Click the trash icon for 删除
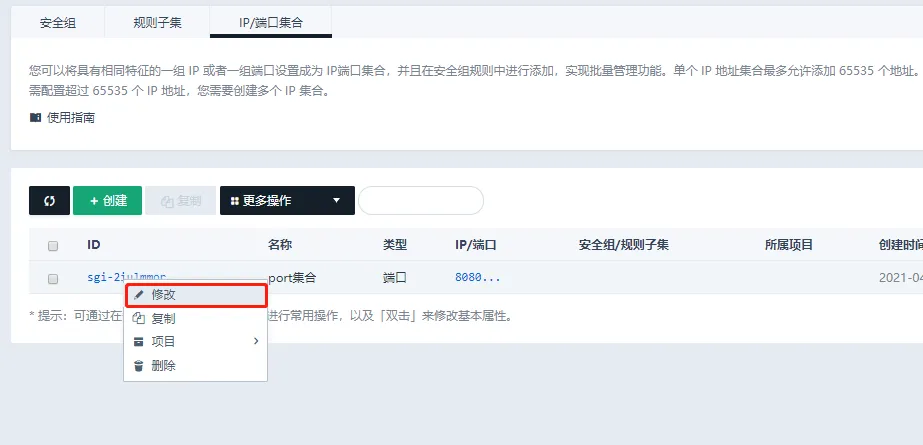 (x=139, y=366)
